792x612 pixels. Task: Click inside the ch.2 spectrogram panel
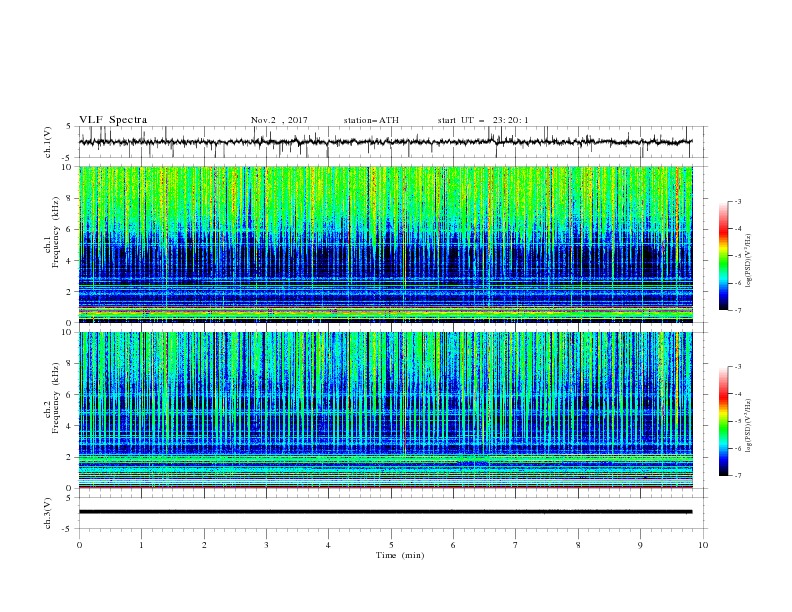tap(386, 410)
